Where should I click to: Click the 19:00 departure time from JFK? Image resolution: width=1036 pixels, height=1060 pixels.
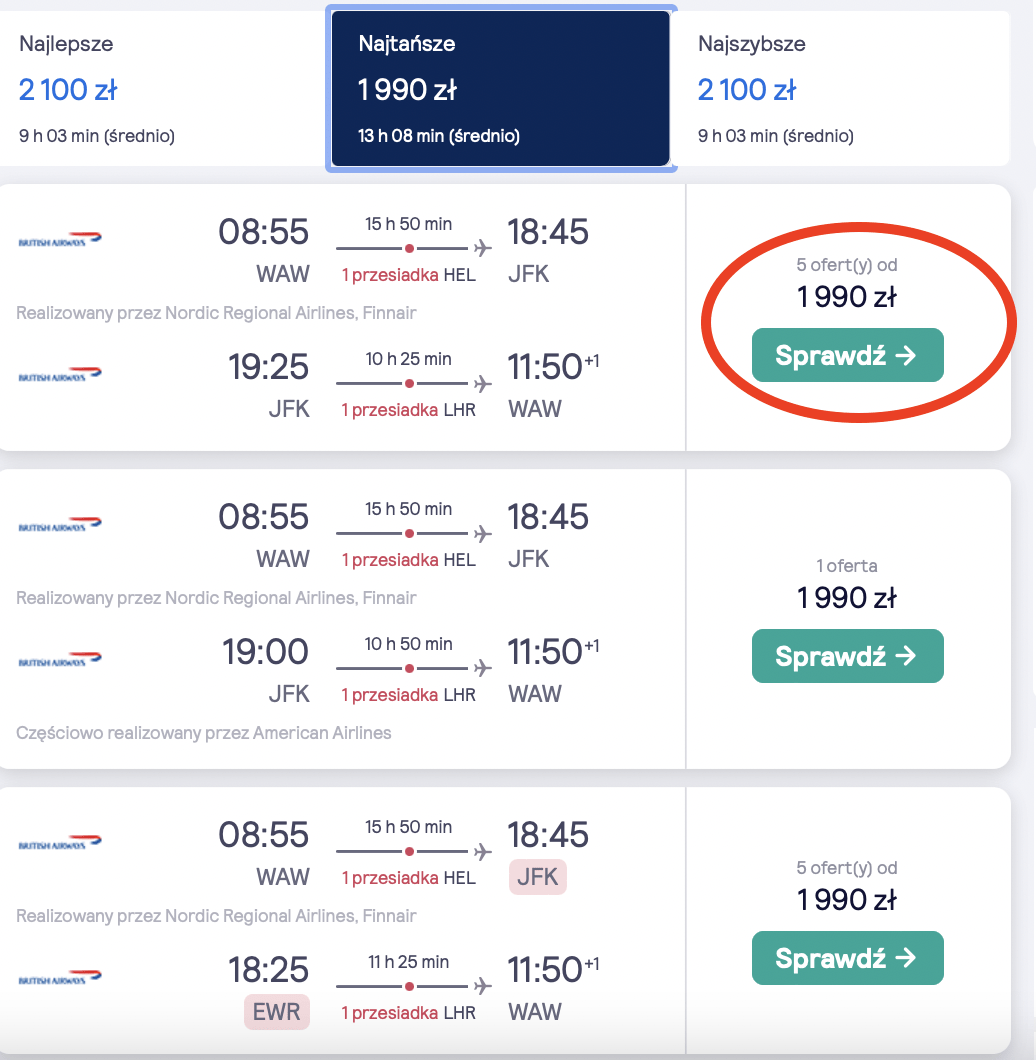(265, 653)
